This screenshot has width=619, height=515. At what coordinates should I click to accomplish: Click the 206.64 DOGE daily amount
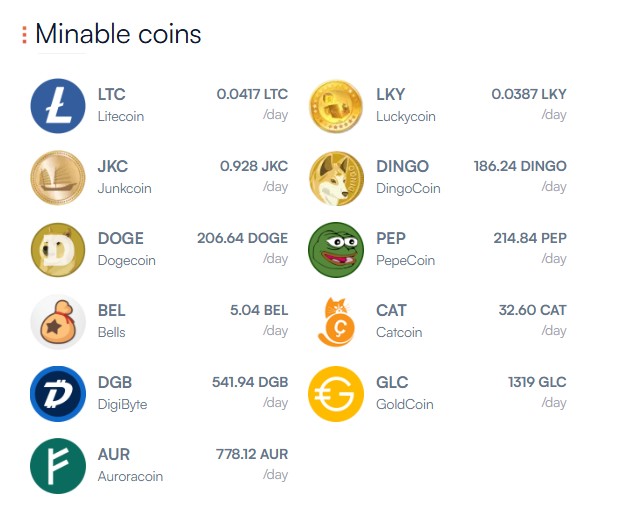pyautogui.click(x=243, y=238)
